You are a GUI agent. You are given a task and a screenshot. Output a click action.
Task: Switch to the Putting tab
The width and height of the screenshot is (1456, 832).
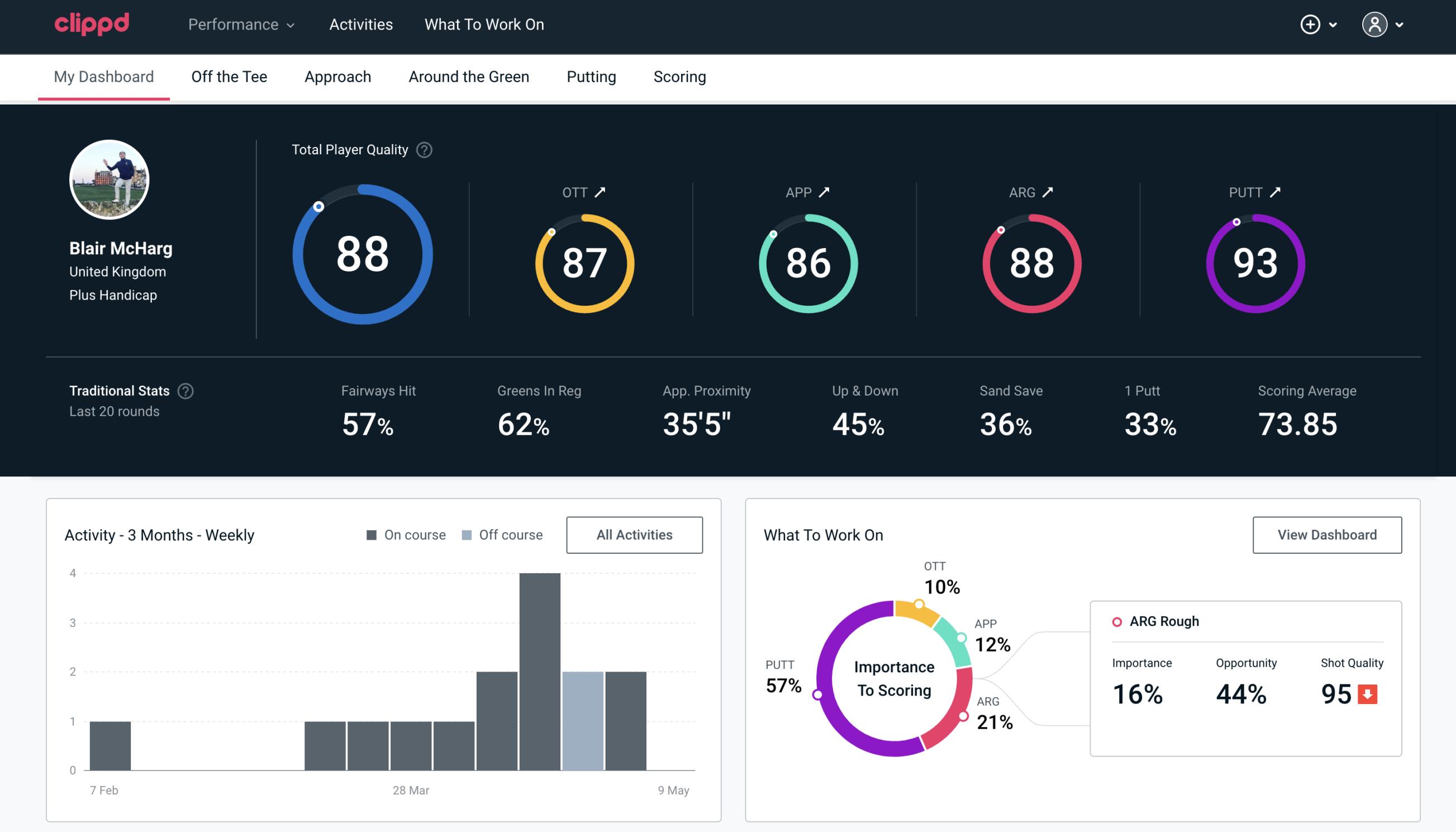pos(591,76)
